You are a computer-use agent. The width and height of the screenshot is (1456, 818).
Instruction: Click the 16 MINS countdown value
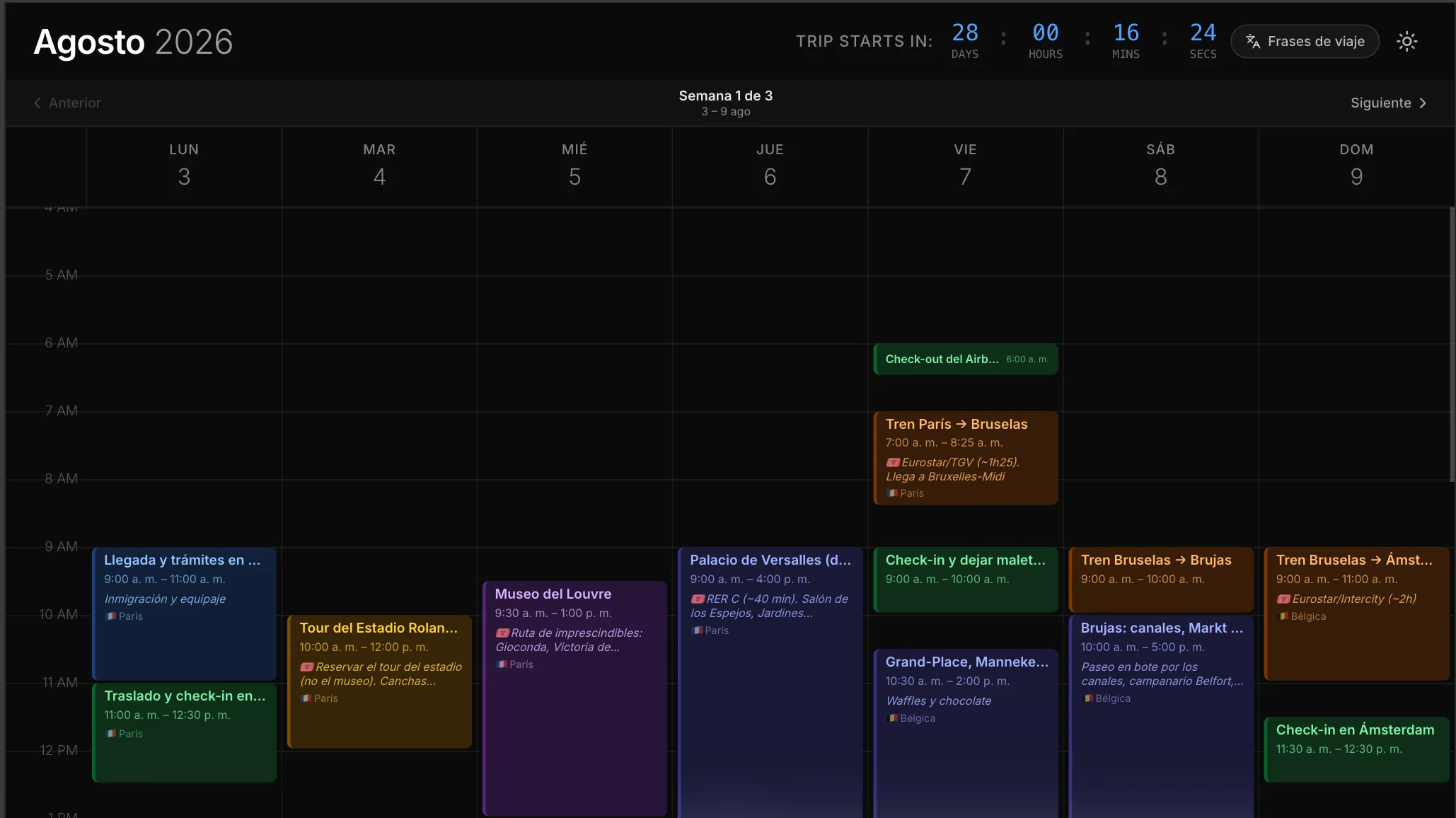1126,33
